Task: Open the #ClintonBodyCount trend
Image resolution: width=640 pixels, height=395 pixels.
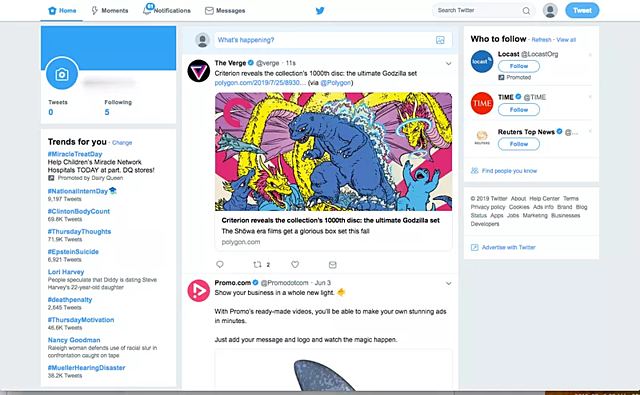Action: pos(78,211)
